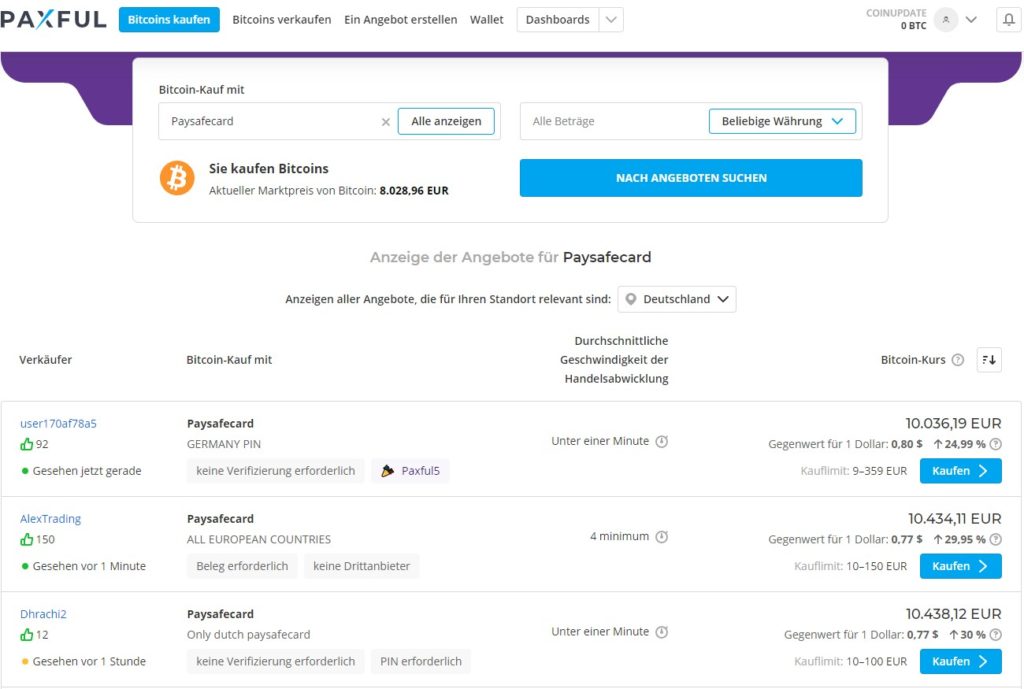Open the Dashboards dropdown arrow
Screen dimensions: 1024x689
click(x=611, y=20)
